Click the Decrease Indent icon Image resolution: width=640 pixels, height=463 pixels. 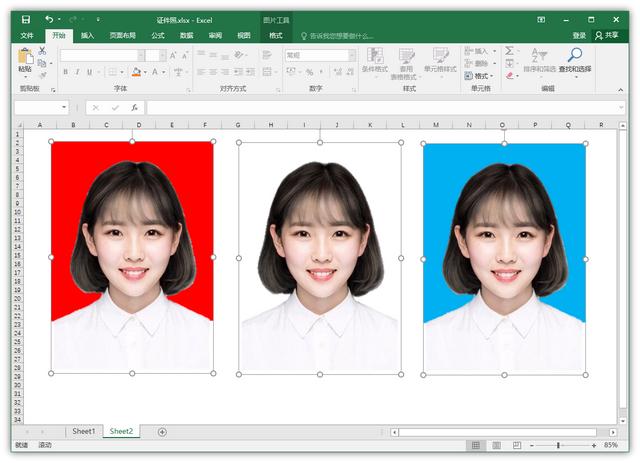pos(238,72)
